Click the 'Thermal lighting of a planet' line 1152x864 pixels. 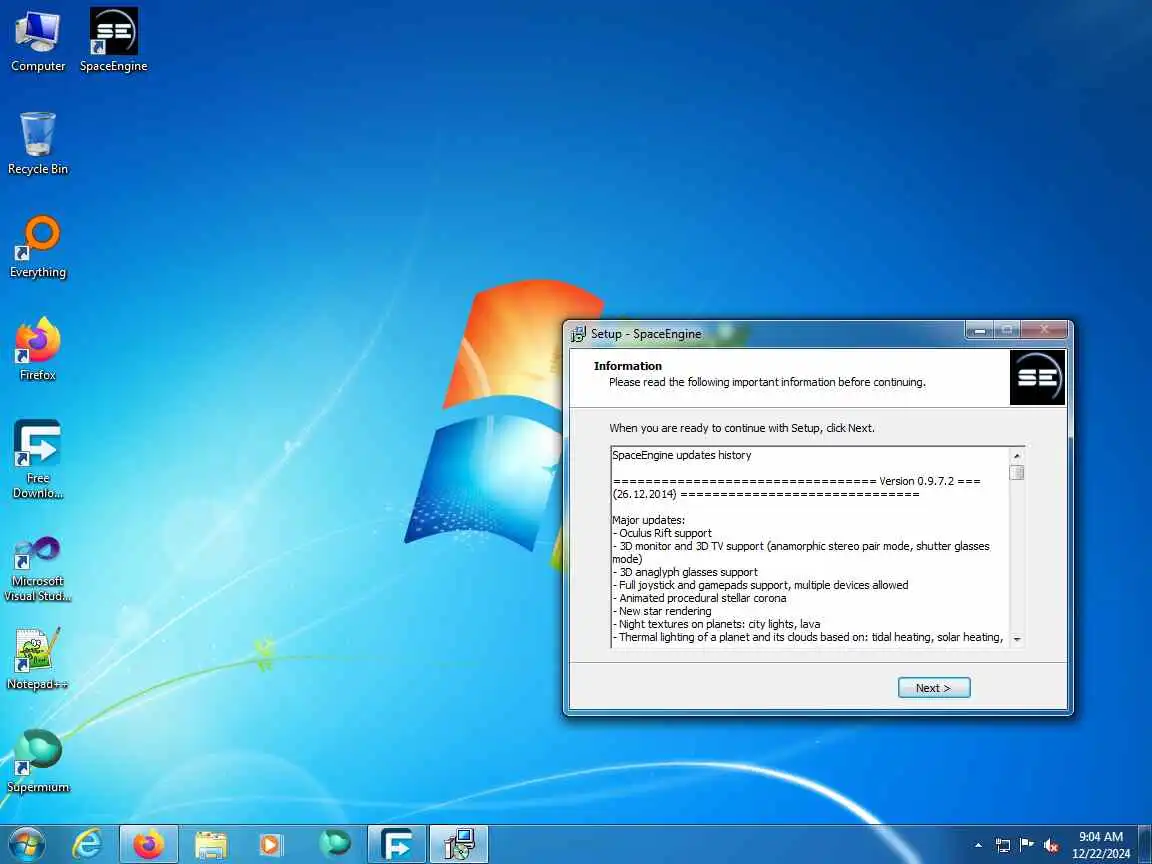click(x=807, y=637)
